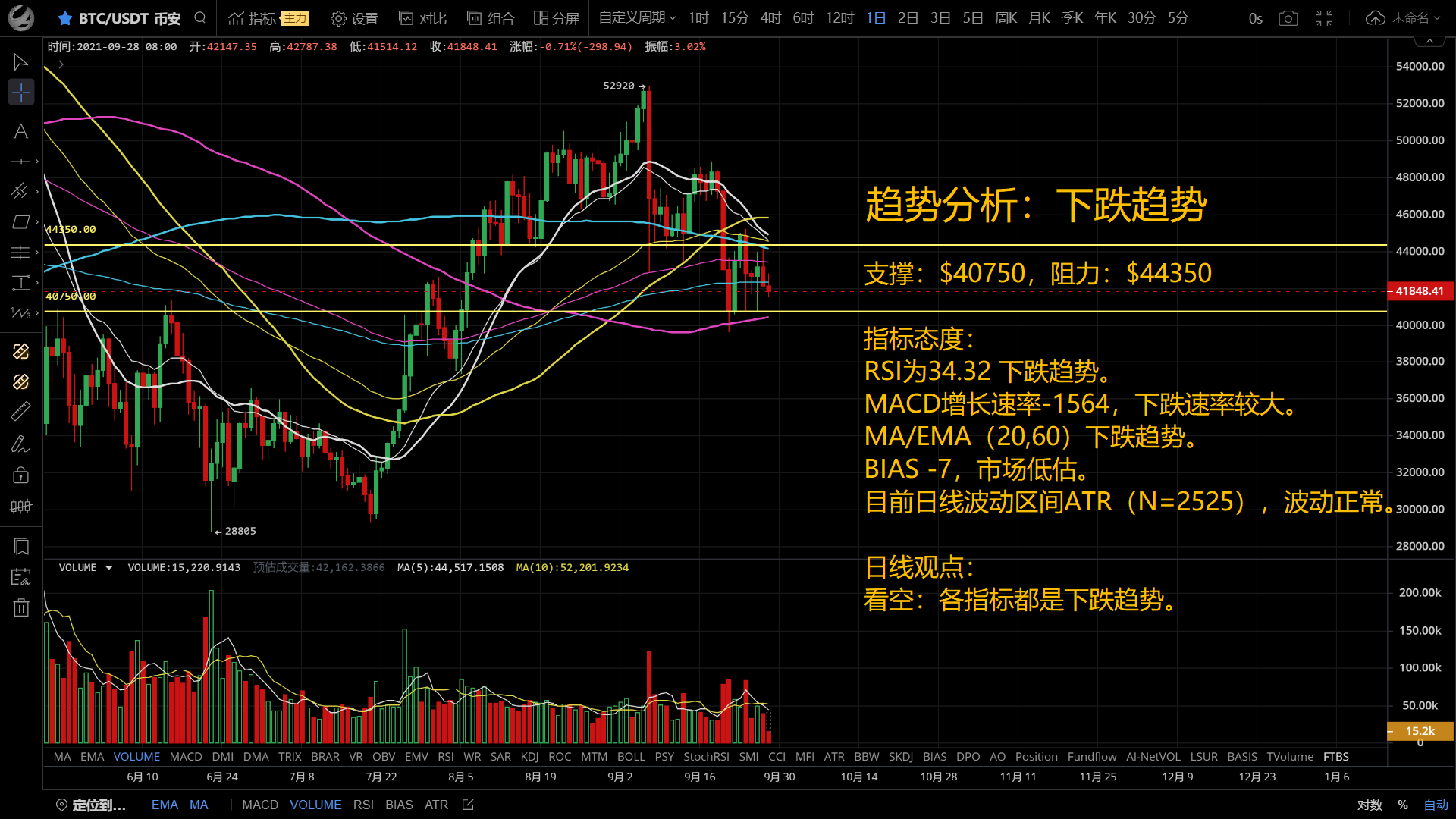Toggle favorite star for BTC/USDT

click(65, 18)
